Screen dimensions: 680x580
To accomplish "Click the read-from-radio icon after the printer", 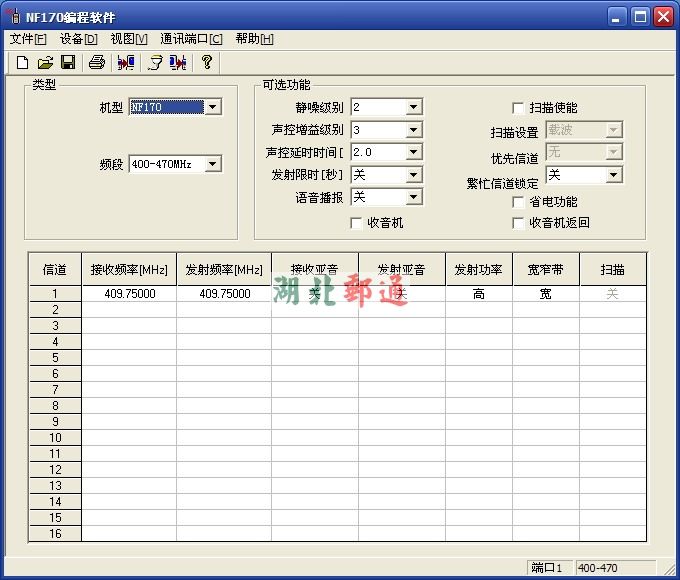I will [125, 62].
